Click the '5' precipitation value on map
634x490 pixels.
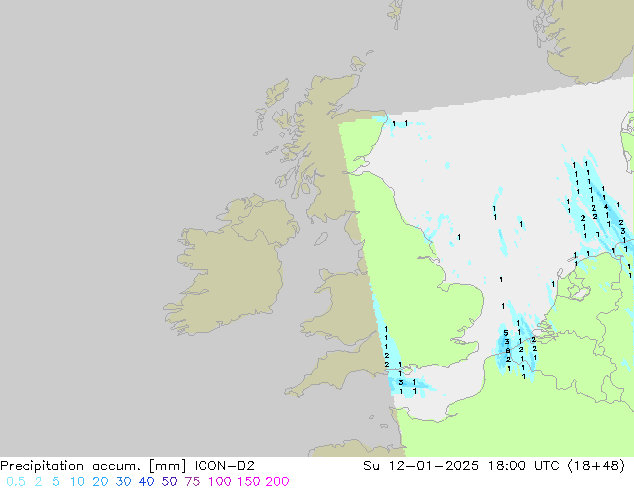tap(506, 333)
